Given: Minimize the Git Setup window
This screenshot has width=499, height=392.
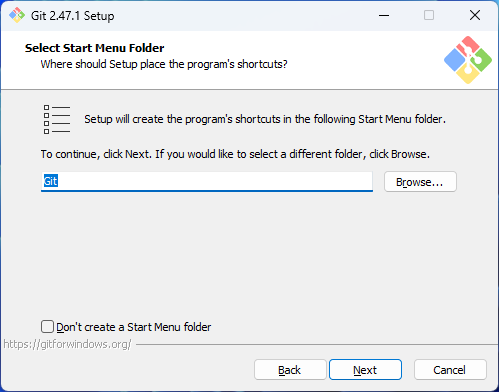Looking at the screenshot, I should [384, 15].
